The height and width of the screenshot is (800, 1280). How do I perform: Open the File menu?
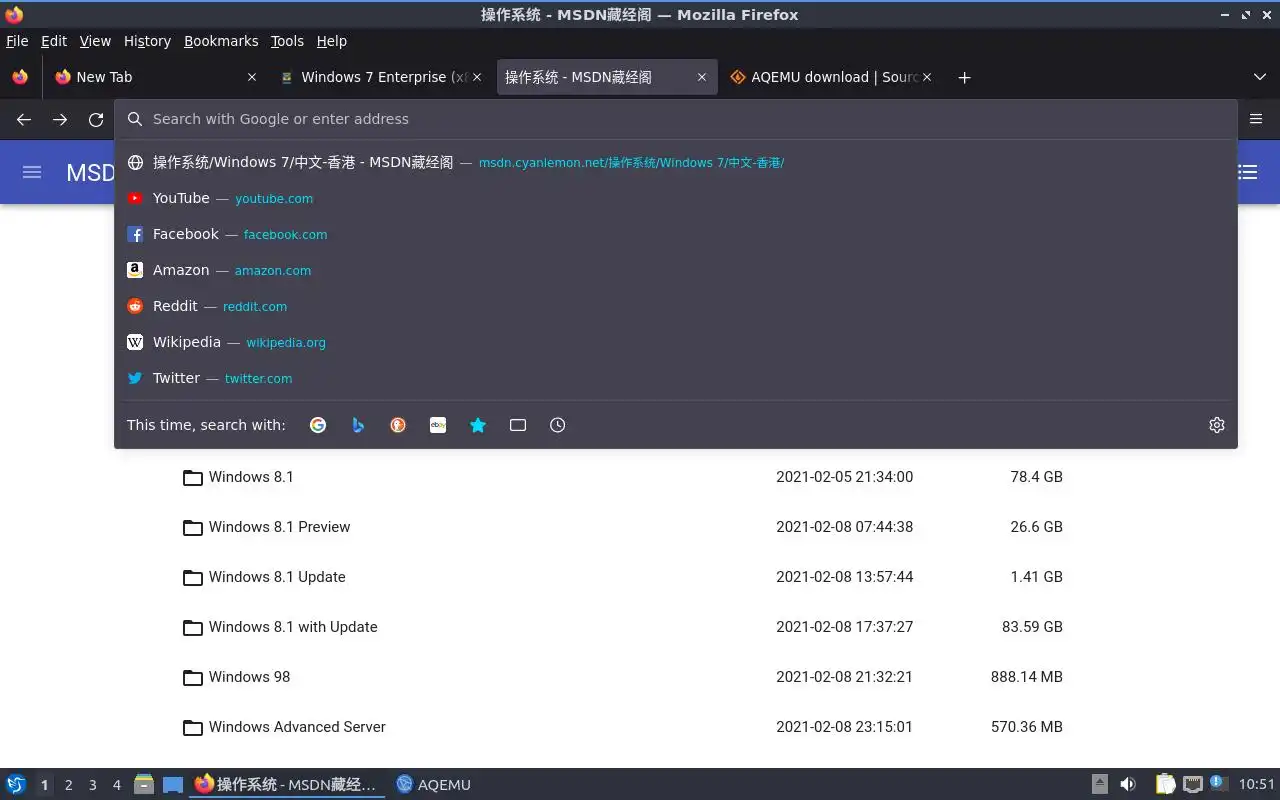(x=17, y=41)
